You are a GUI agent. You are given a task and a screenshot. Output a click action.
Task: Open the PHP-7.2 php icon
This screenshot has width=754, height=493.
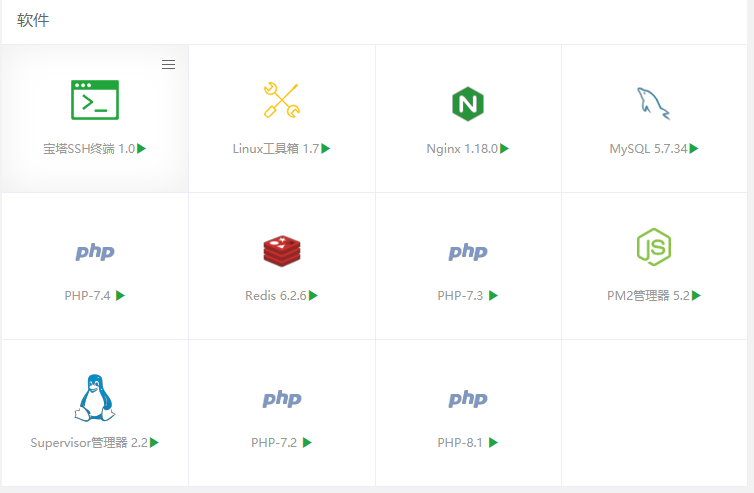282,399
